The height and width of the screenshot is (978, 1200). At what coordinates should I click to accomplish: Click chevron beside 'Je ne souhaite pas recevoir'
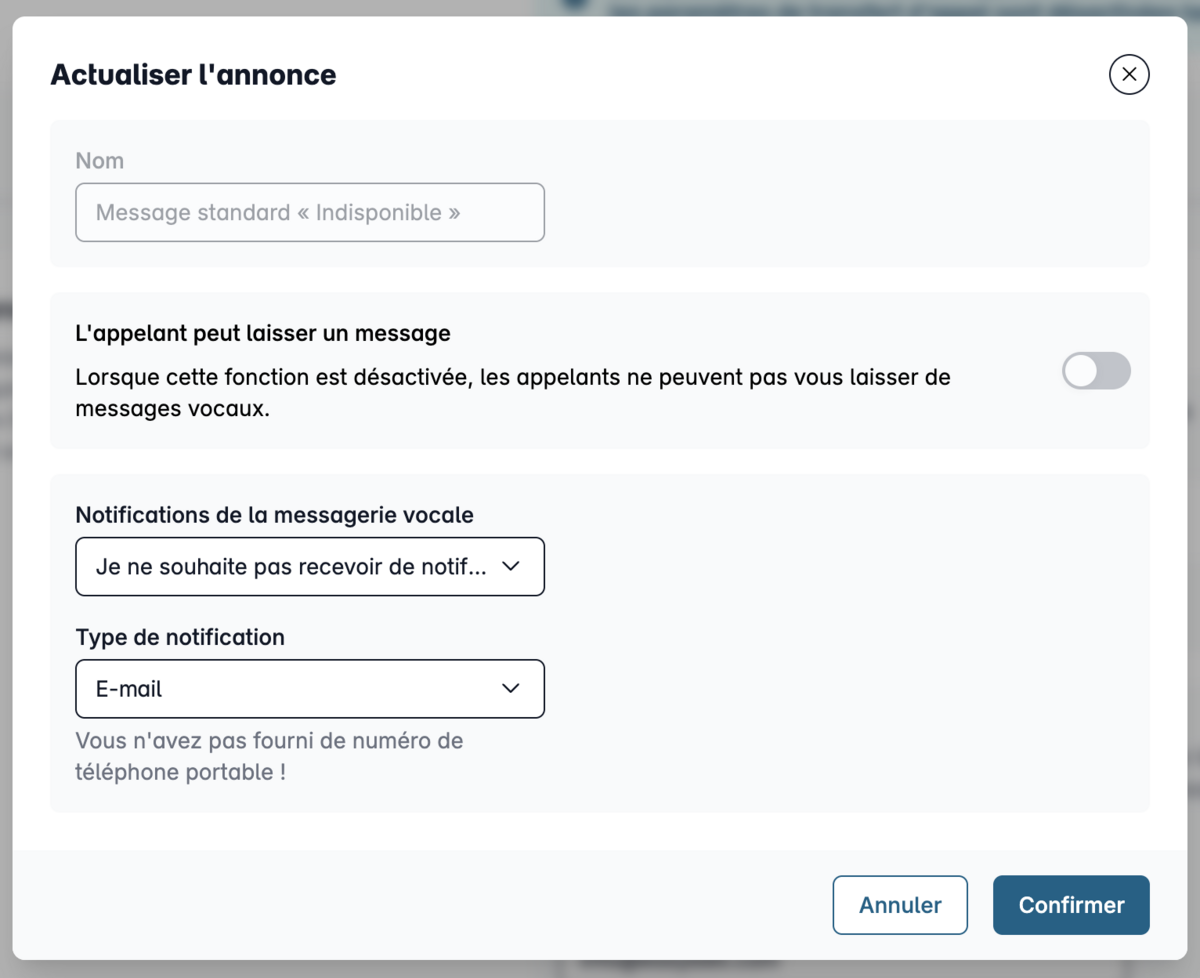(510, 567)
